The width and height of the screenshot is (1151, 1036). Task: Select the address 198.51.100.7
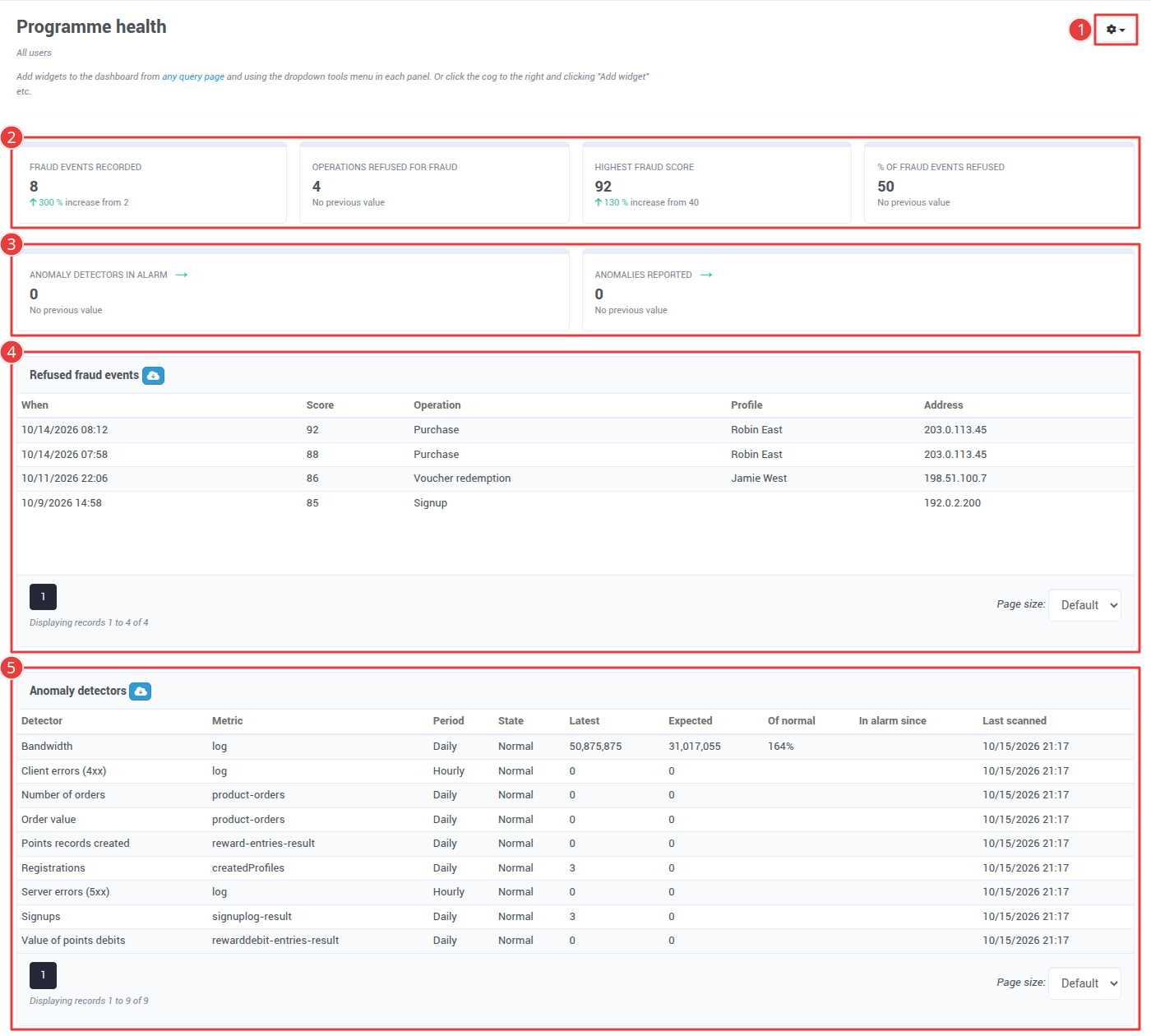(x=955, y=479)
